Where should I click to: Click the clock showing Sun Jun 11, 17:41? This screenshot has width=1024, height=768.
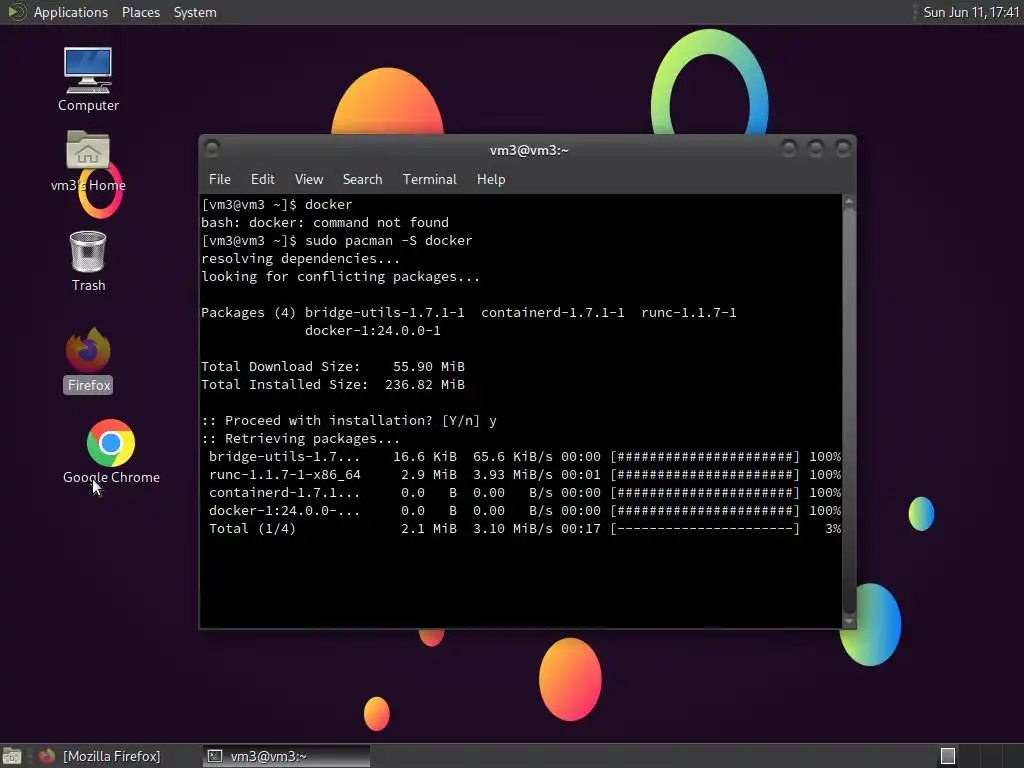pyautogui.click(x=970, y=12)
